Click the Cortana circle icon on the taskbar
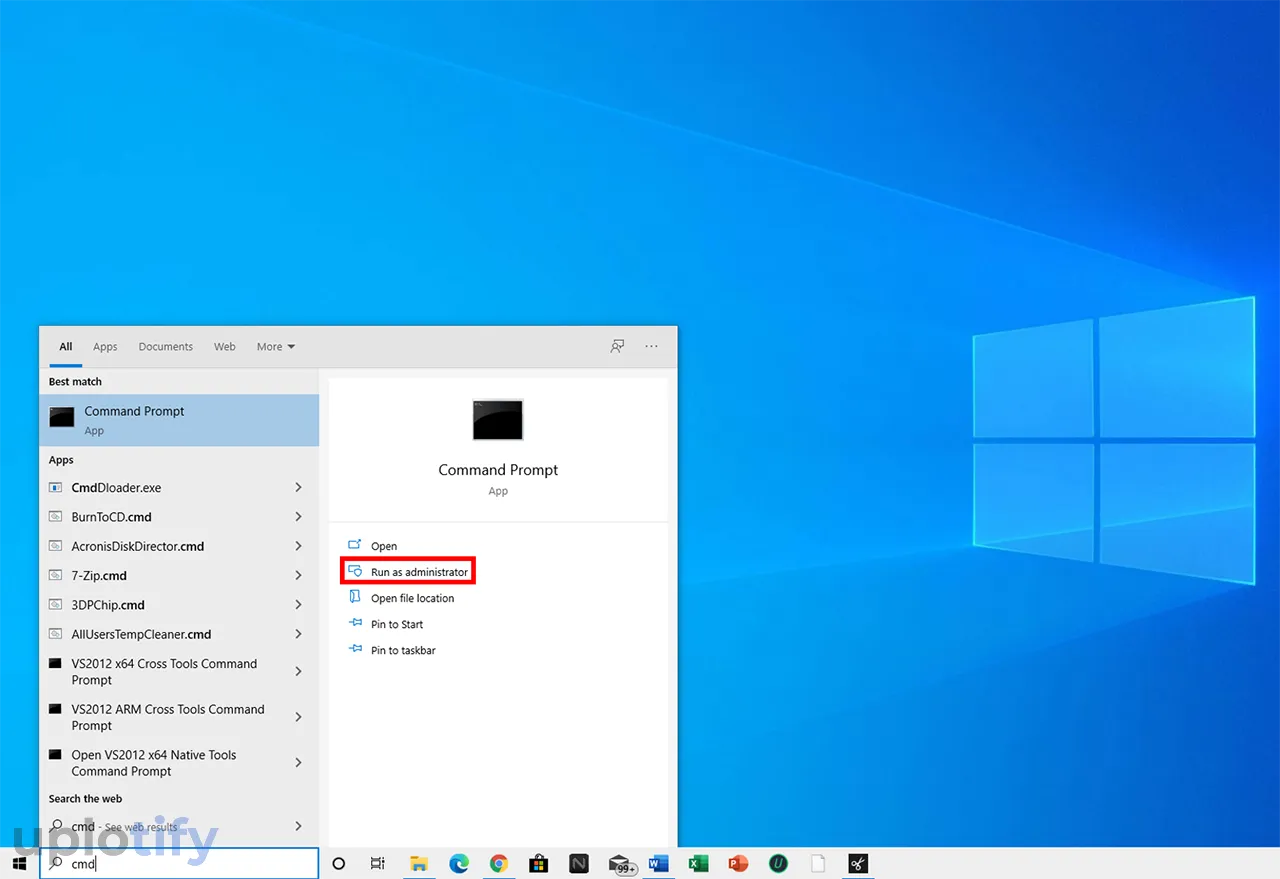This screenshot has height=879, width=1280. (338, 863)
